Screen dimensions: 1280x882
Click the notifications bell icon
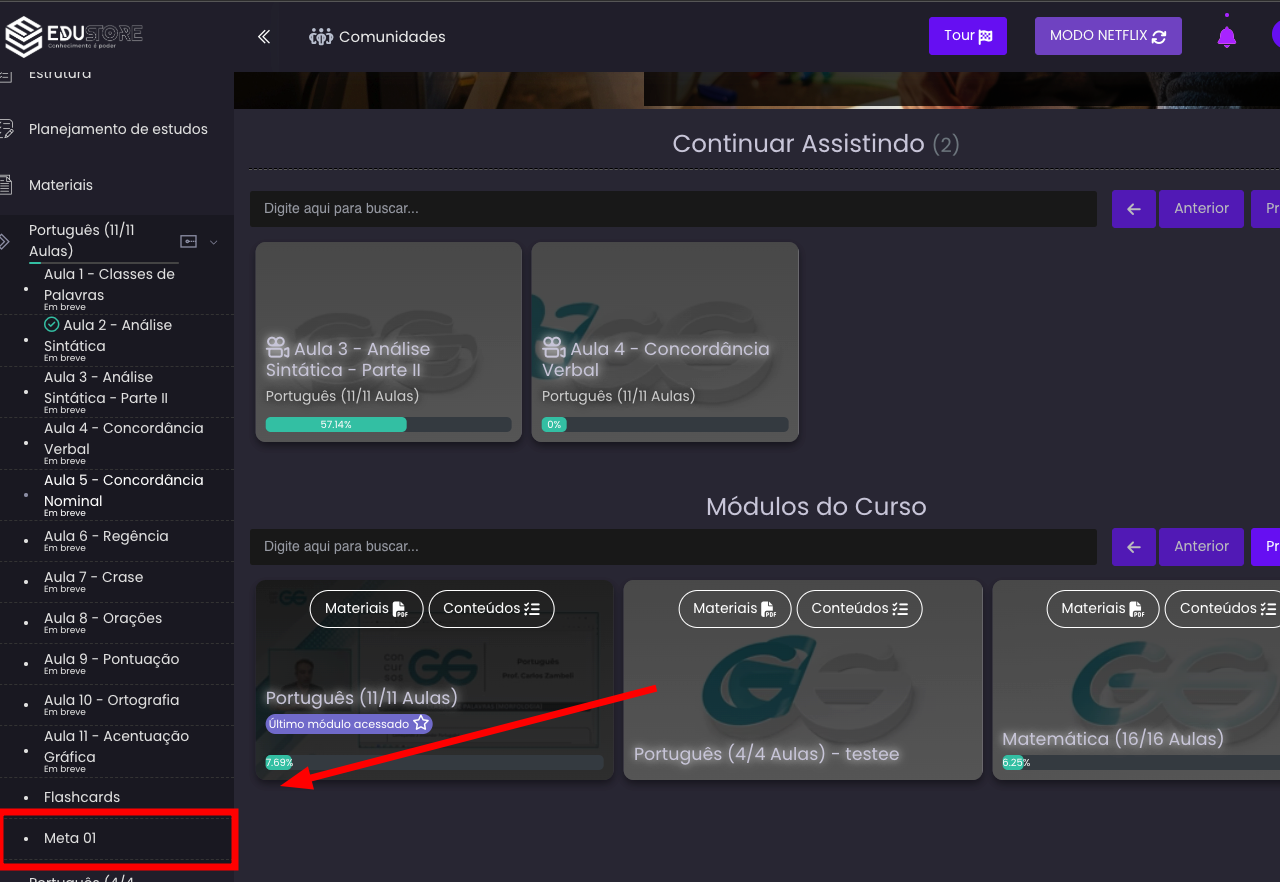click(x=1226, y=37)
